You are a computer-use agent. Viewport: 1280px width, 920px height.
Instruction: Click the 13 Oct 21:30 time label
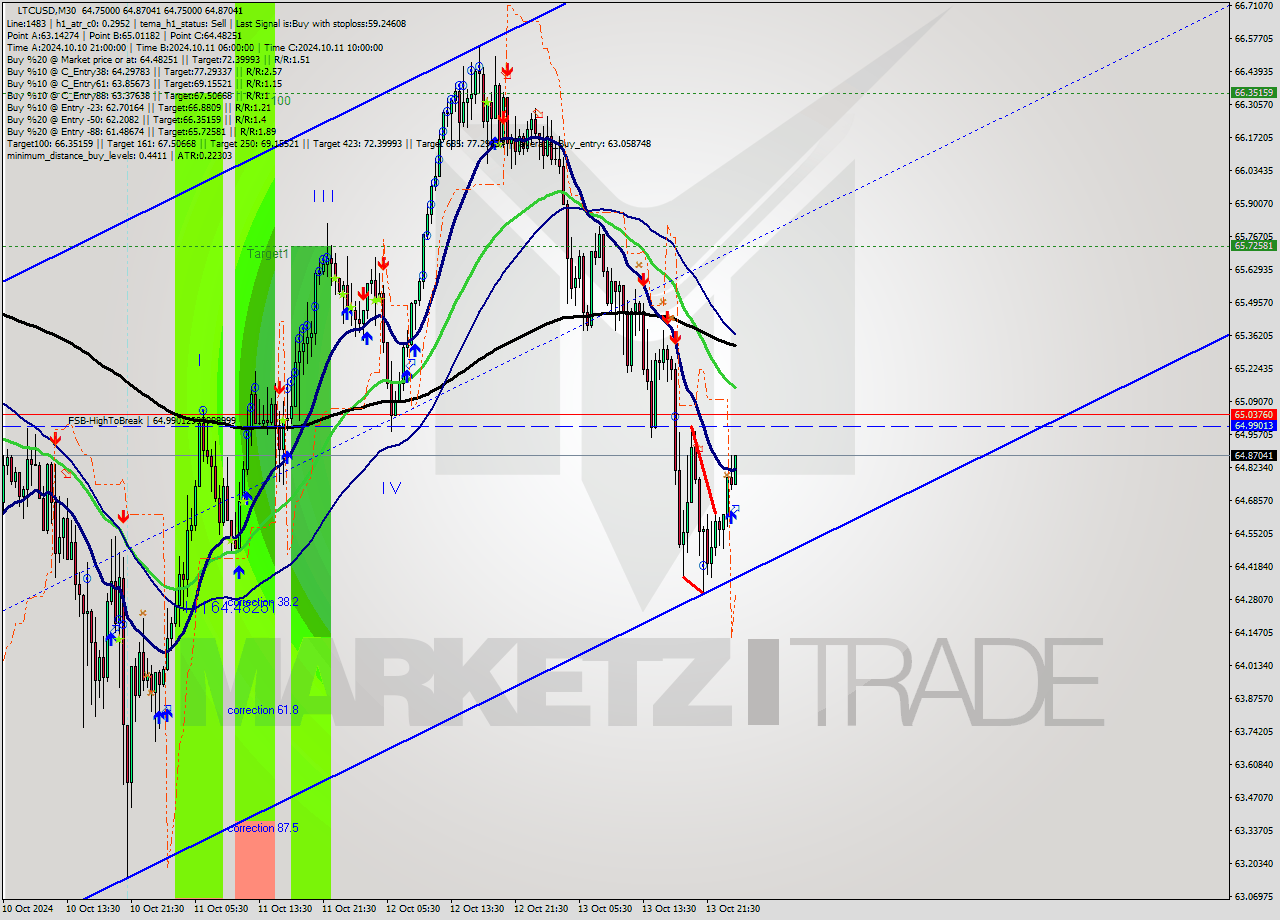pyautogui.click(x=734, y=909)
